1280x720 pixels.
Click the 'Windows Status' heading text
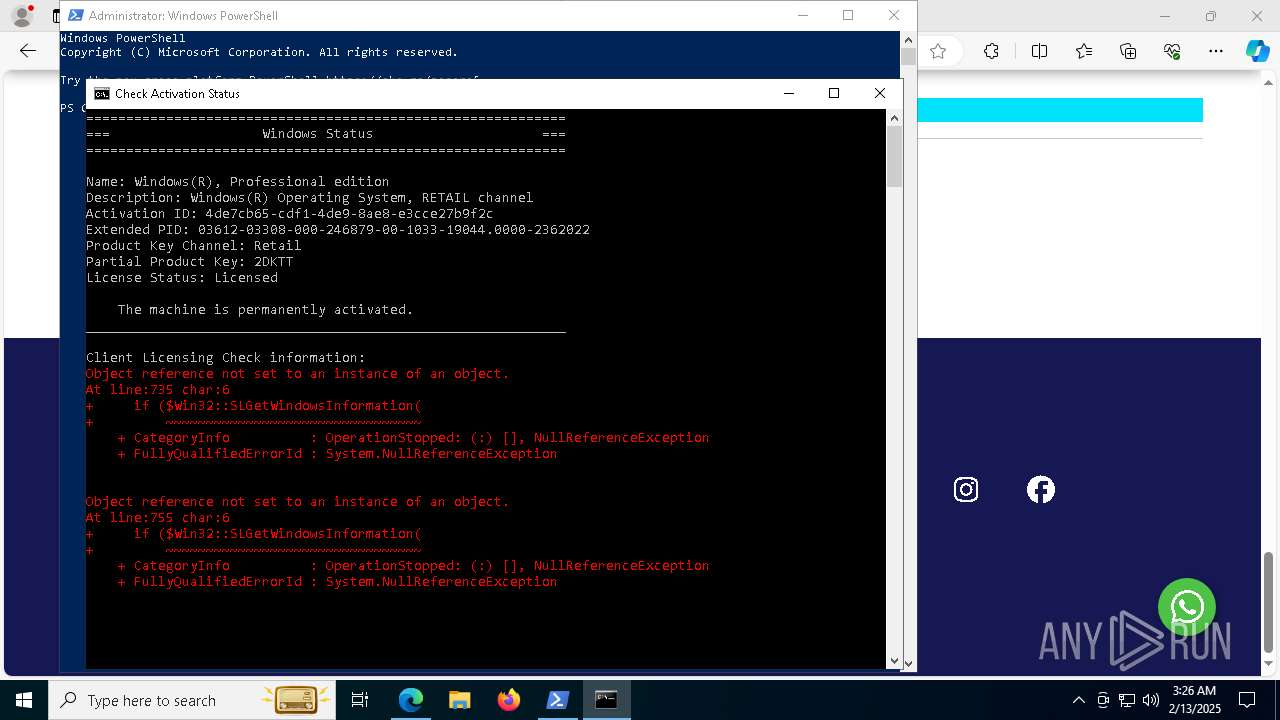(318, 134)
